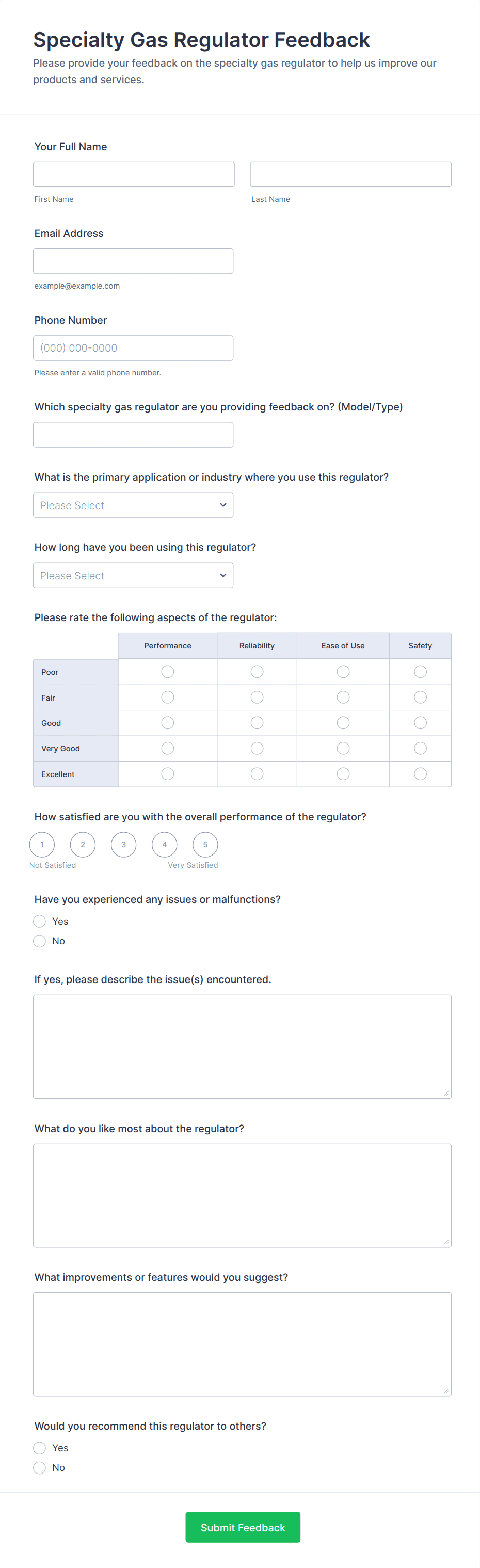This screenshot has width=480, height=1568.
Task: Click the issue description text area
Action: (x=242, y=1047)
